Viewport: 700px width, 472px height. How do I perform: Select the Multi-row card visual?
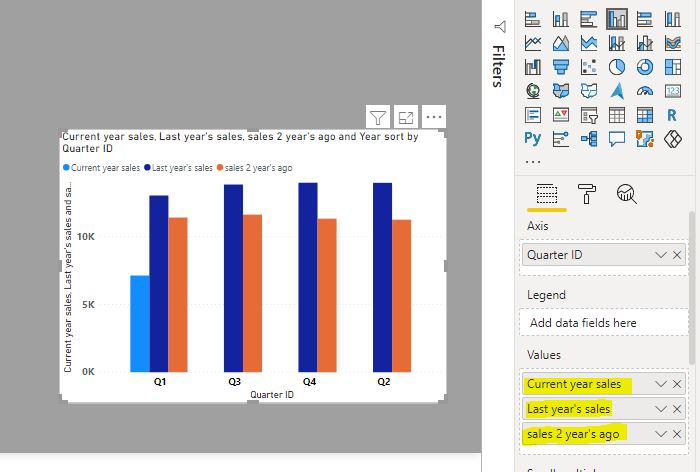pyautogui.click(x=533, y=115)
